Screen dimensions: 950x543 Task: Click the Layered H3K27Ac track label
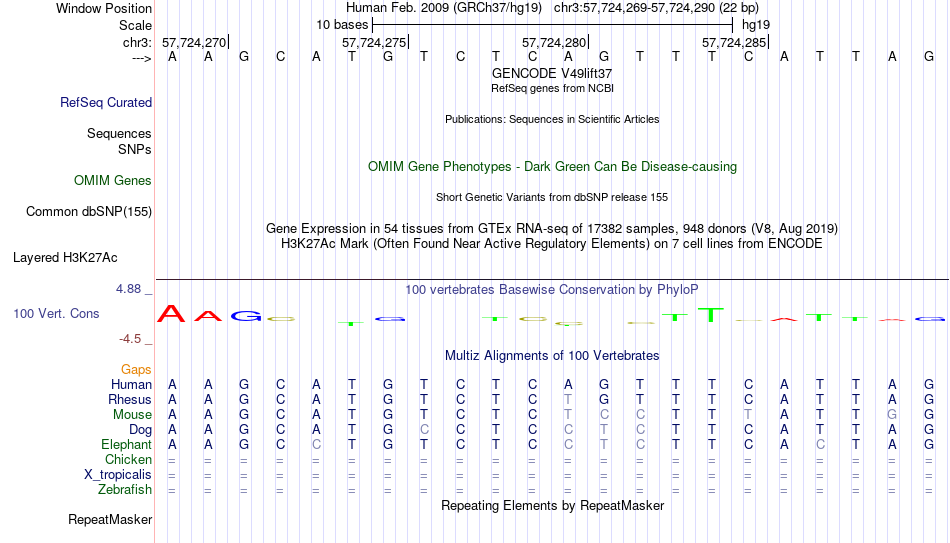pyautogui.click(x=65, y=258)
